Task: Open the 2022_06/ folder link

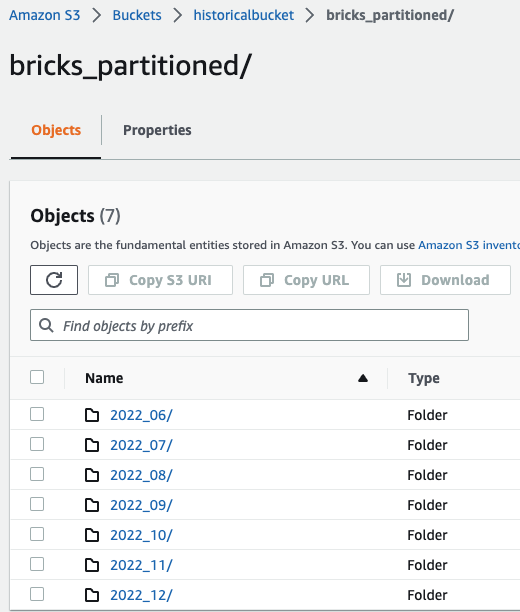Action: pos(141,415)
